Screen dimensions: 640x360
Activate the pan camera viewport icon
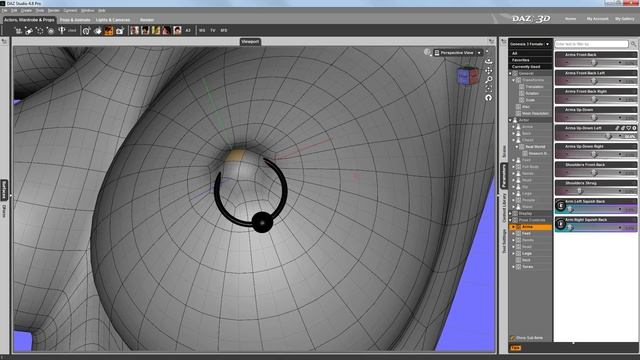click(489, 71)
